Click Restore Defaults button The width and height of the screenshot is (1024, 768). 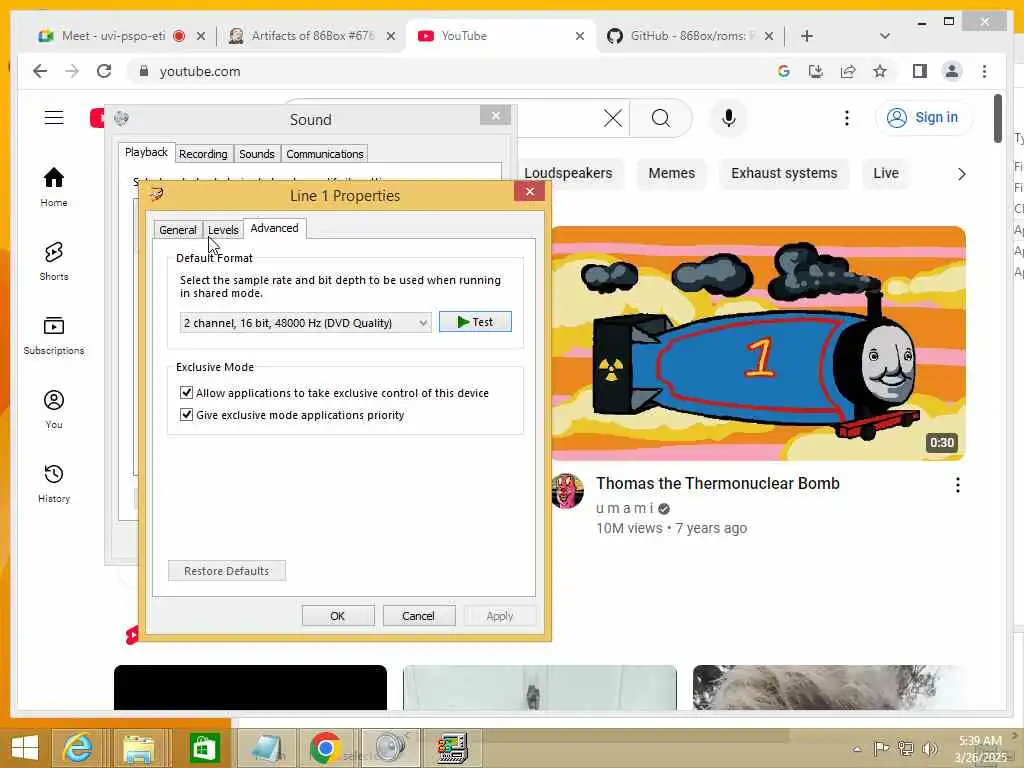227,571
